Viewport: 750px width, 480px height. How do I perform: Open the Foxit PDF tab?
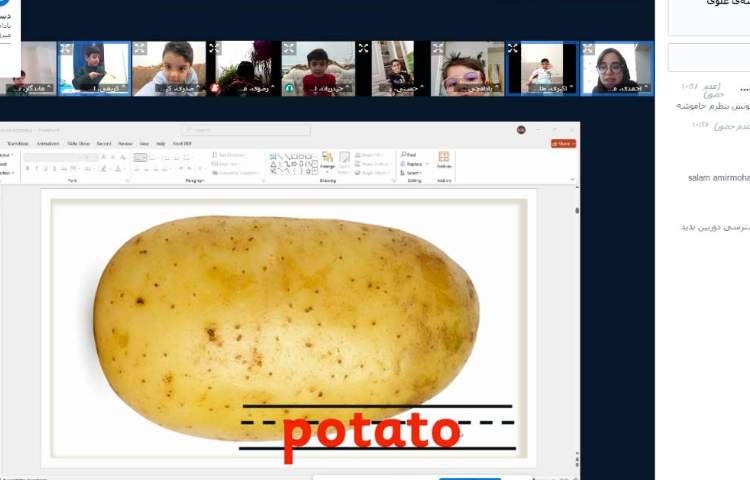coord(182,143)
